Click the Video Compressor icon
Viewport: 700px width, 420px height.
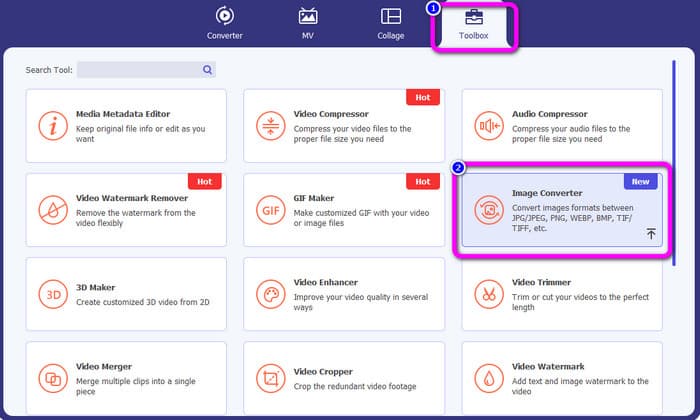[271, 126]
